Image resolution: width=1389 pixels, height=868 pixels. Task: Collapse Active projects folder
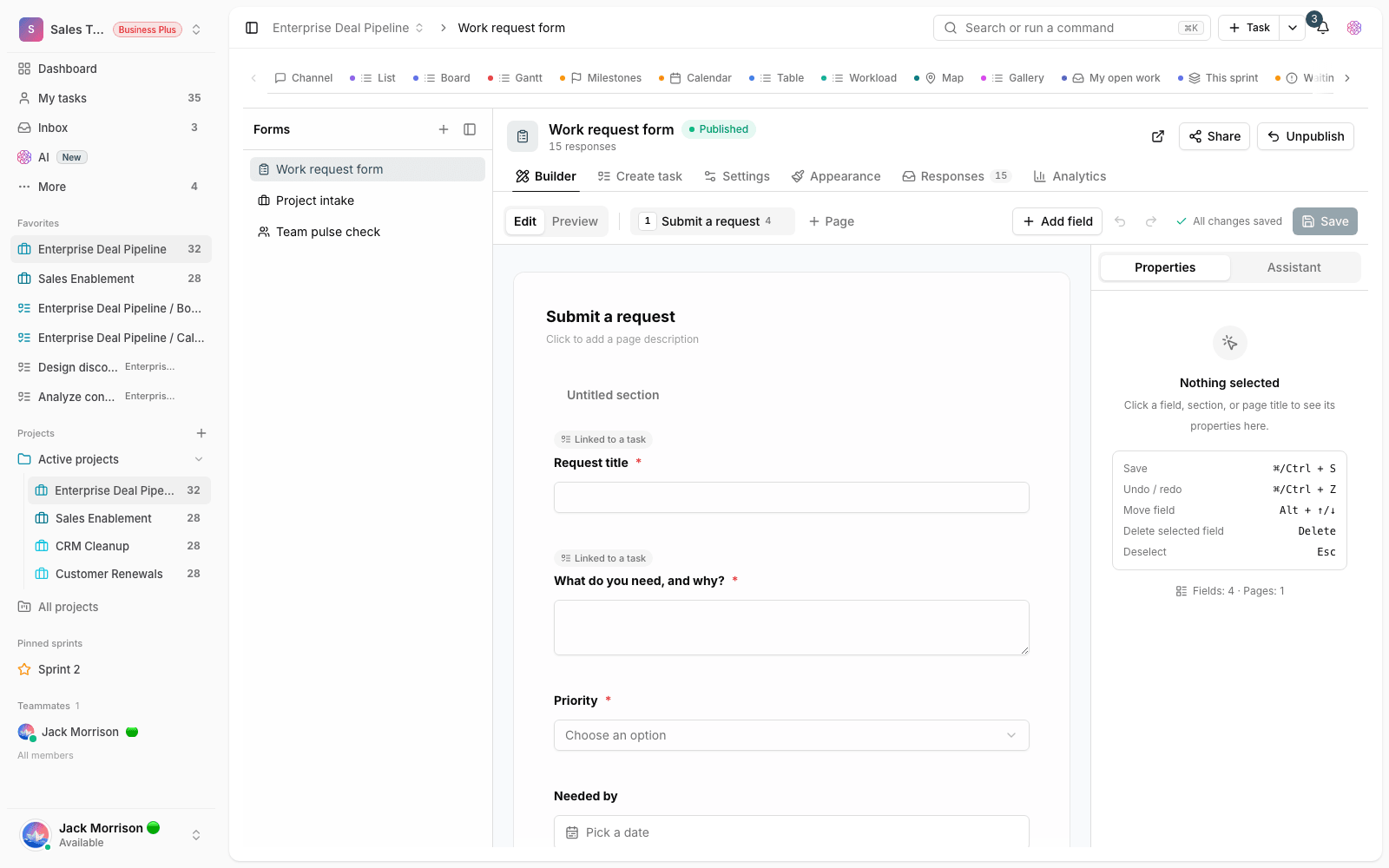(199, 459)
